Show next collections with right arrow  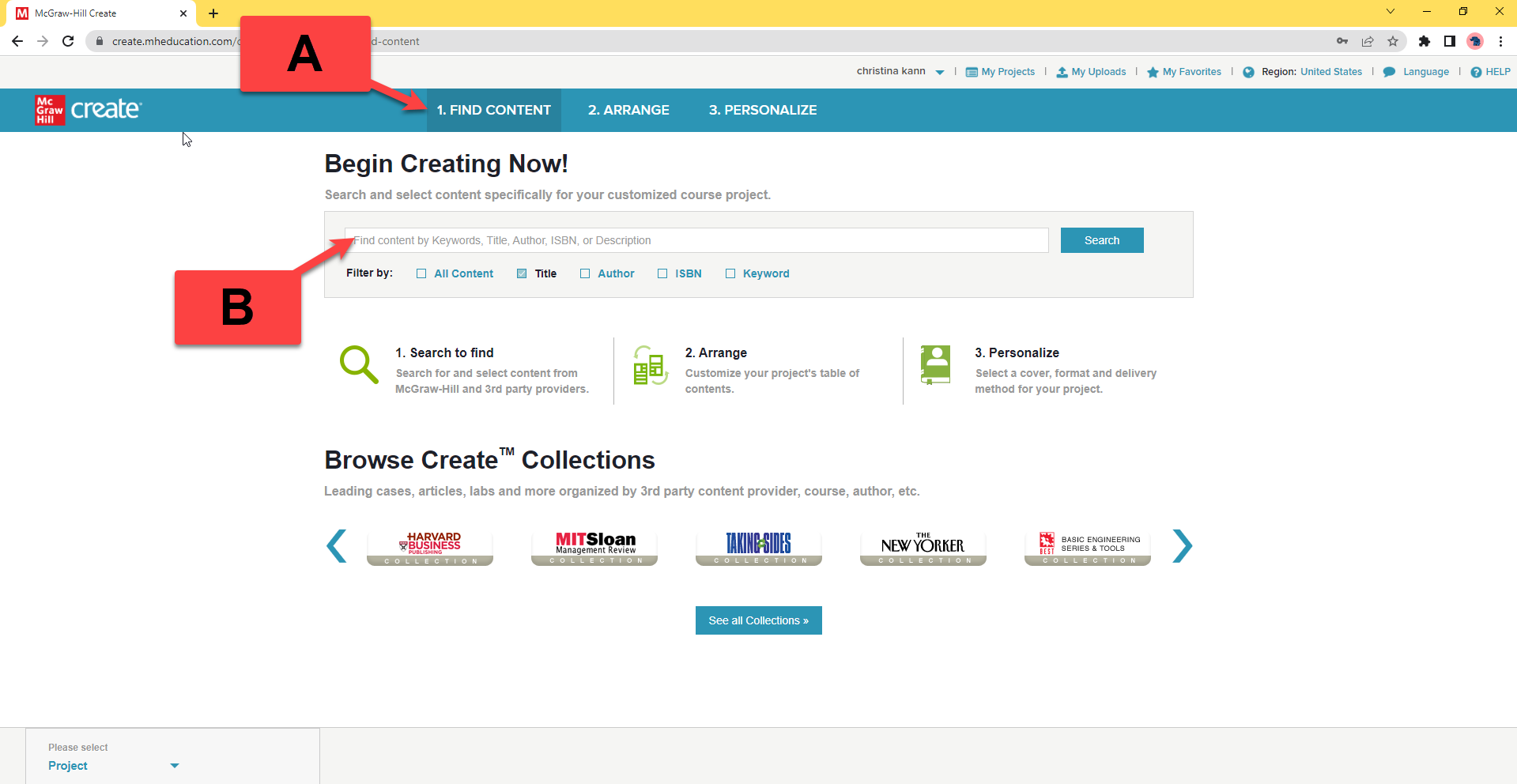point(1182,546)
